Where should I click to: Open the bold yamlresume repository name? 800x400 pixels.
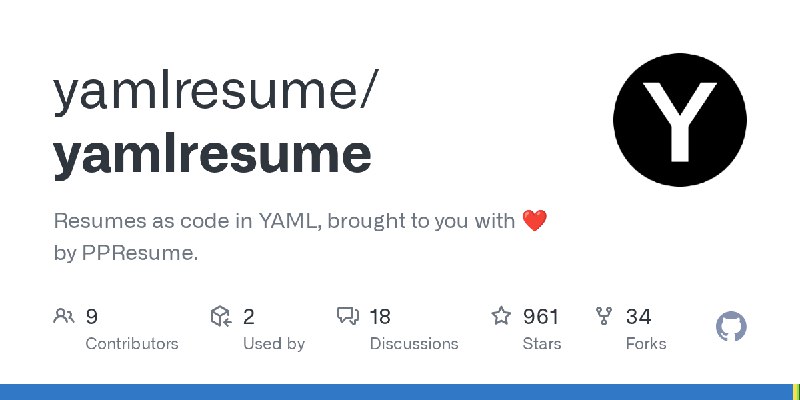(x=212, y=154)
